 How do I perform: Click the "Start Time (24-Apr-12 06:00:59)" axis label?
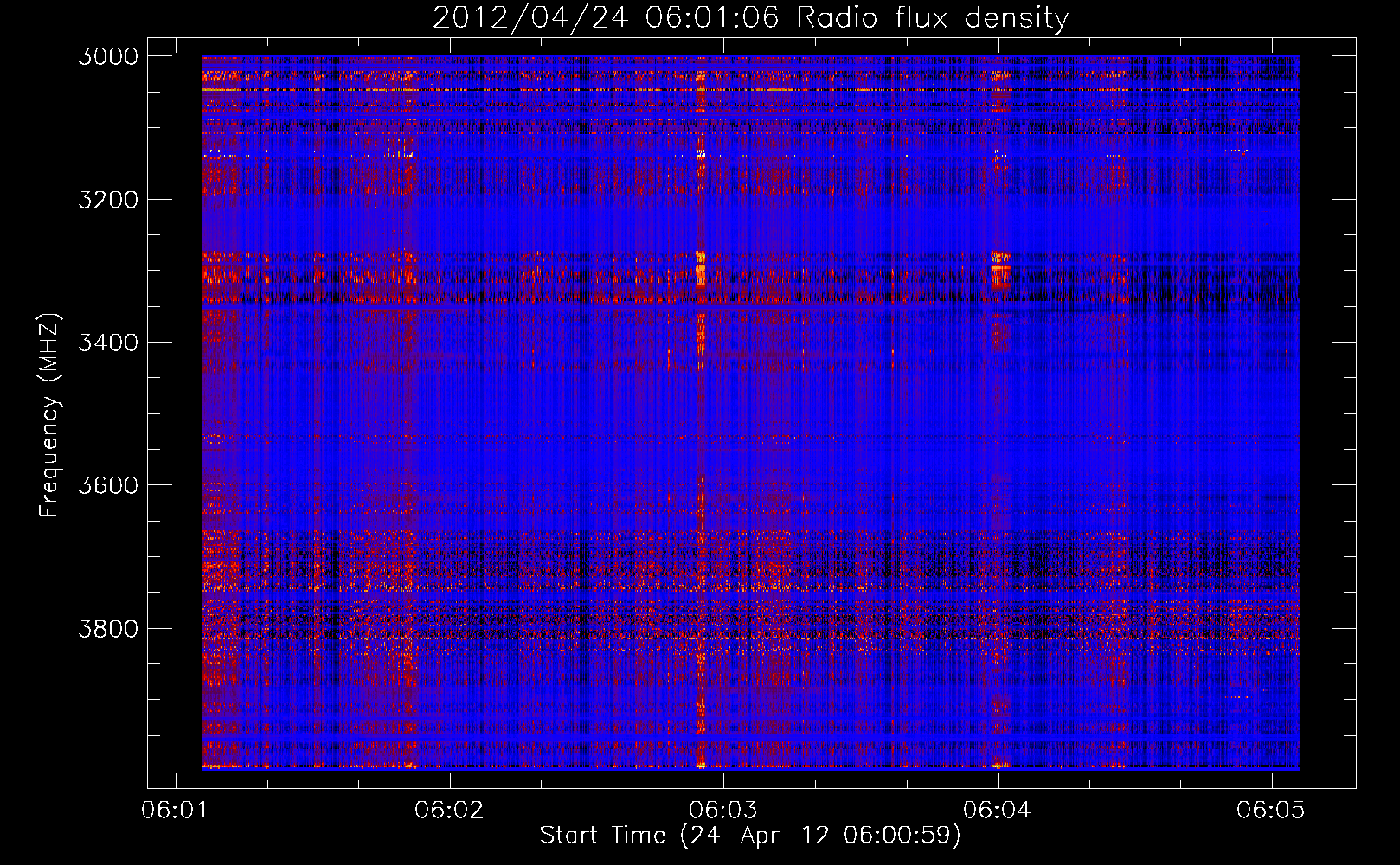point(751,836)
